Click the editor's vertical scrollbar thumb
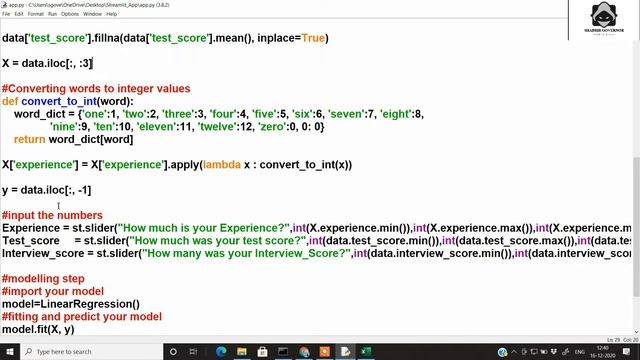 pyautogui.click(x=636, y=227)
